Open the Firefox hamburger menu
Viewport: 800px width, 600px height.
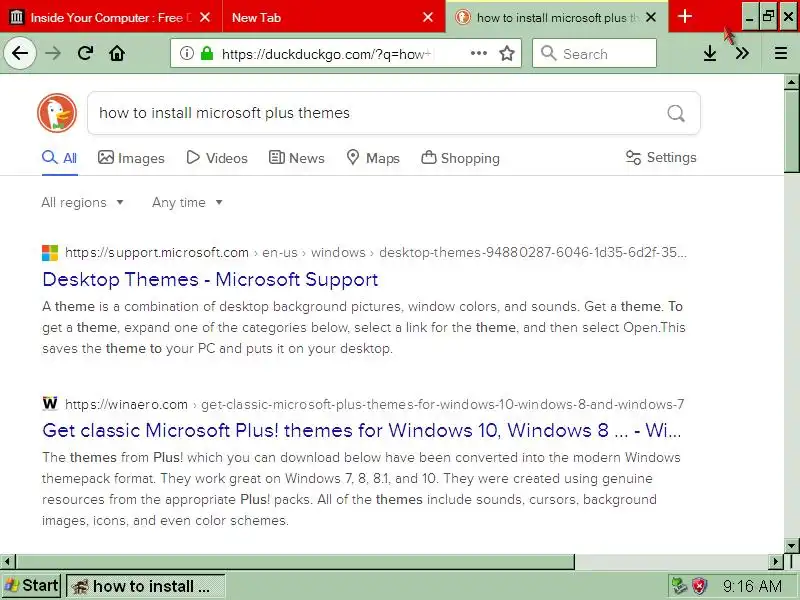point(781,53)
